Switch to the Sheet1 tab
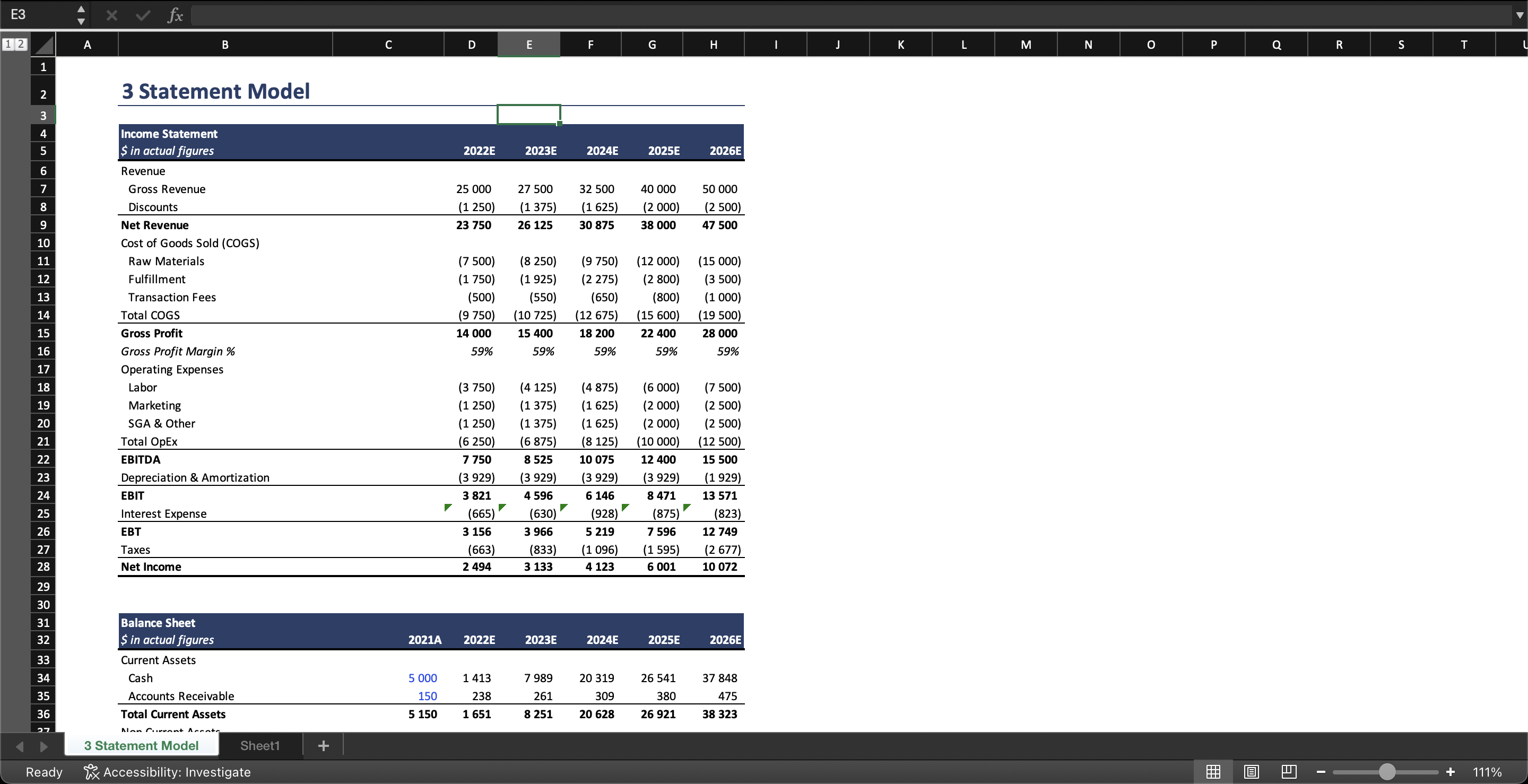The height and width of the screenshot is (784, 1528). (x=260, y=745)
